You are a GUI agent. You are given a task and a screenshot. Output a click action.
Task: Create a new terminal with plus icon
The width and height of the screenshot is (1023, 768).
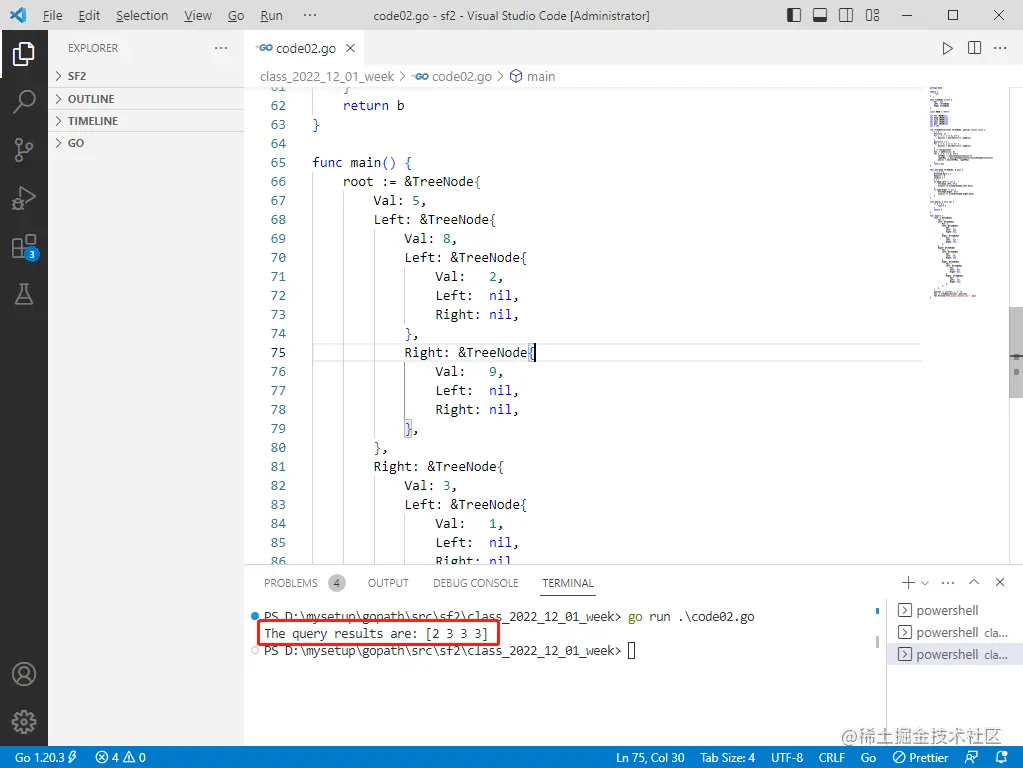908,582
